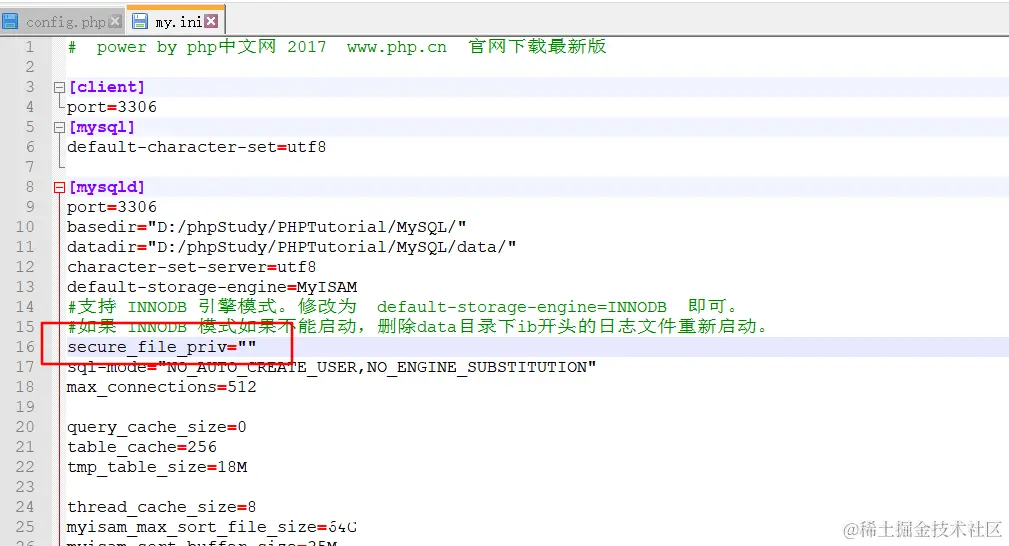This screenshot has height=546, width=1009.
Task: Click line number 8 in the margin
Action: pos(30,187)
